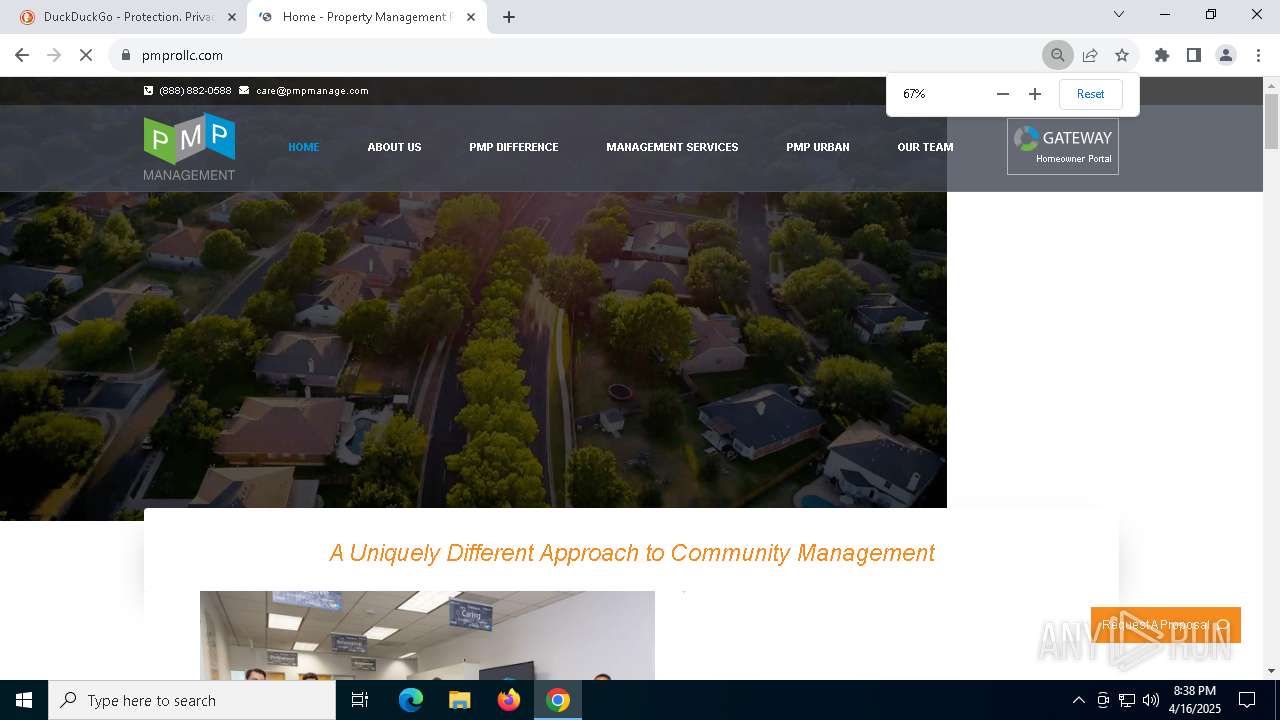The height and width of the screenshot is (720, 1280).
Task: Click the PMP Management logo
Action: pyautogui.click(x=189, y=147)
